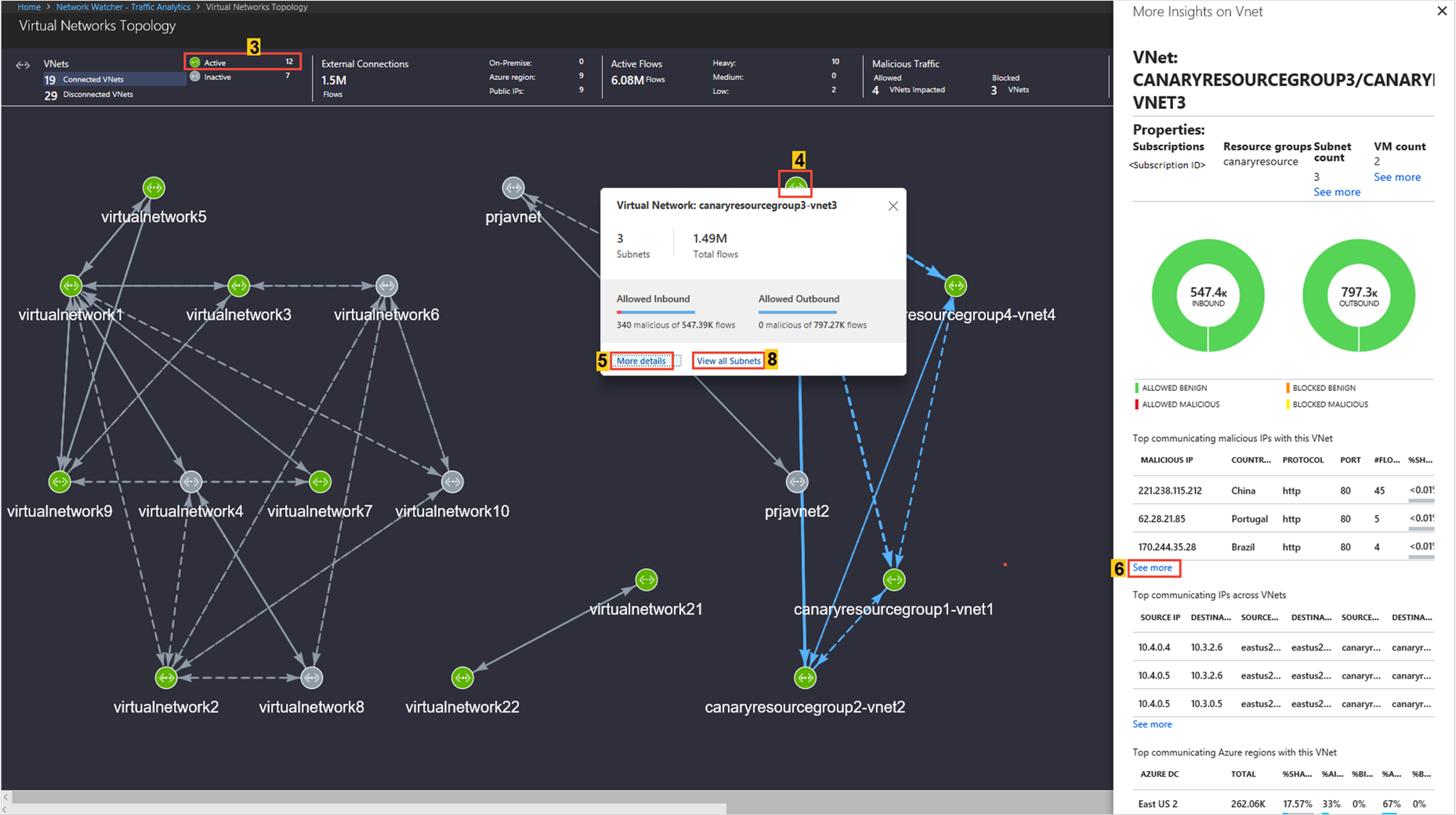Select malicious IP 62.28.21.85
Image resolution: width=1456 pixels, height=815 pixels.
(1161, 520)
